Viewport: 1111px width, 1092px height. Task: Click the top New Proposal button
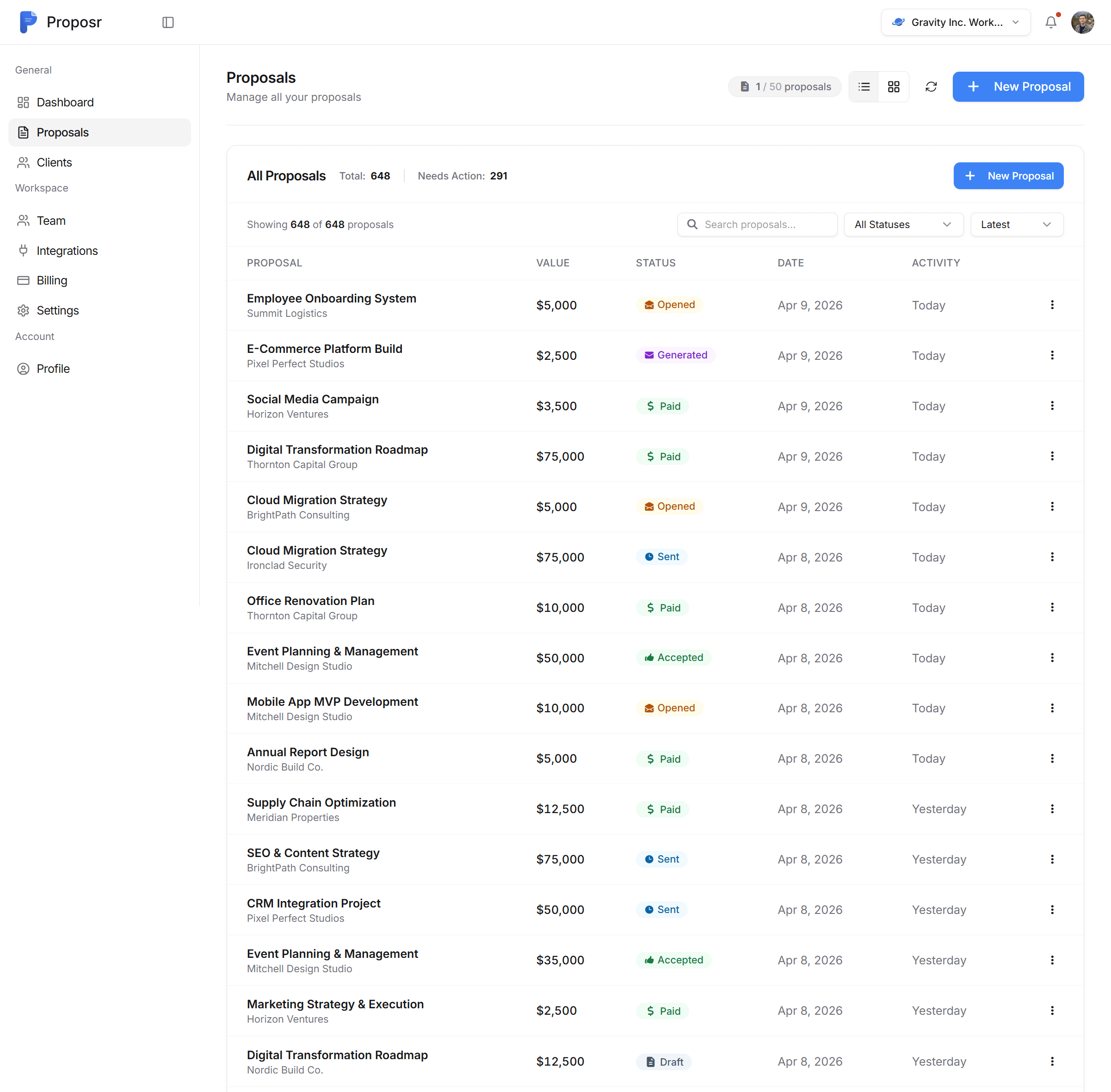point(1018,86)
